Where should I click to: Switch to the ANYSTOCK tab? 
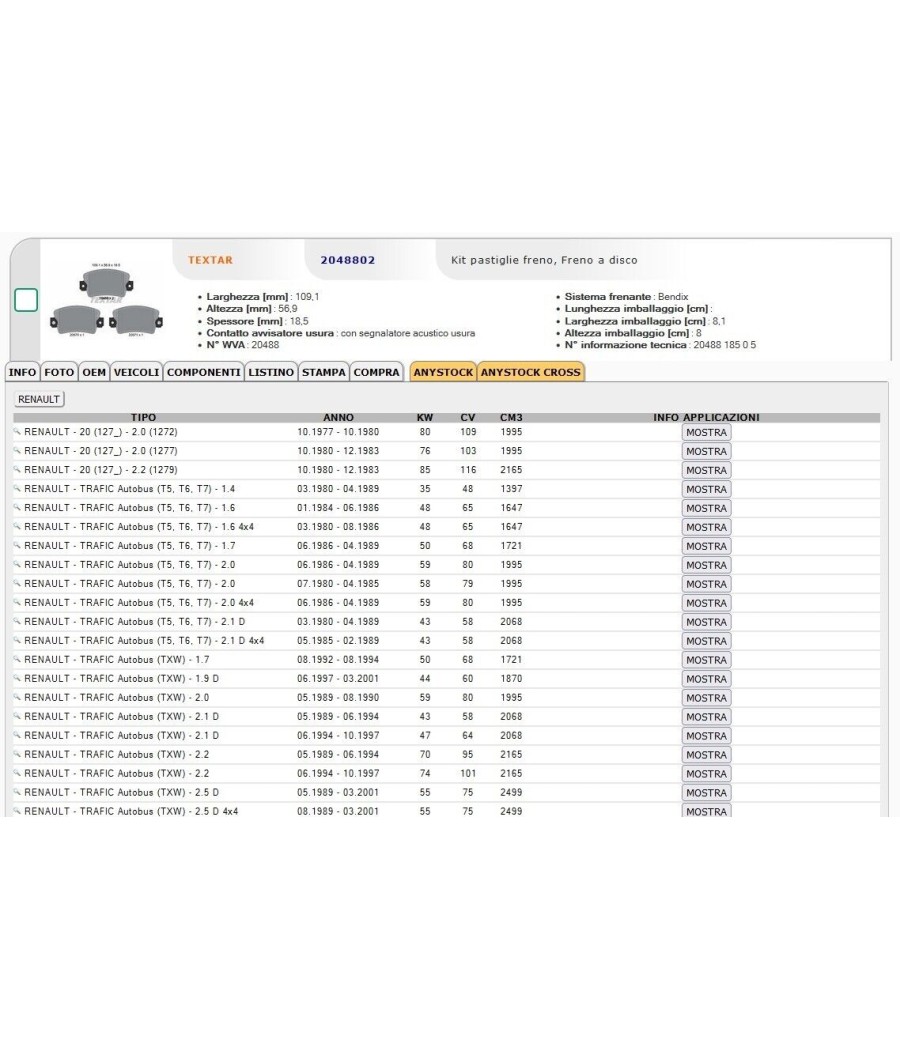443,372
